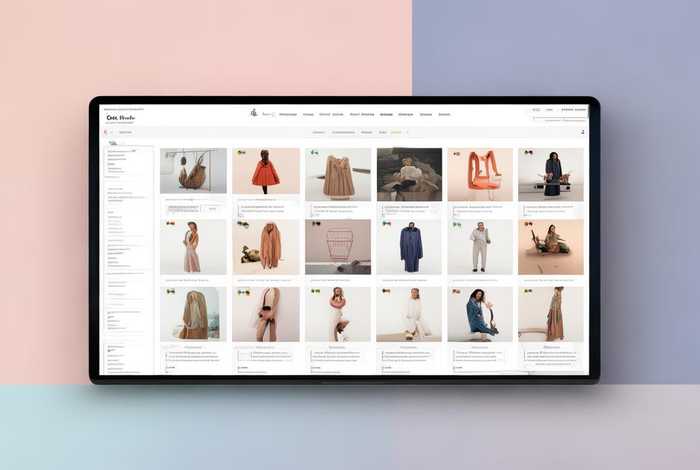Click the badge icon on the orange backpack product
700x470 pixels.
[456, 153]
